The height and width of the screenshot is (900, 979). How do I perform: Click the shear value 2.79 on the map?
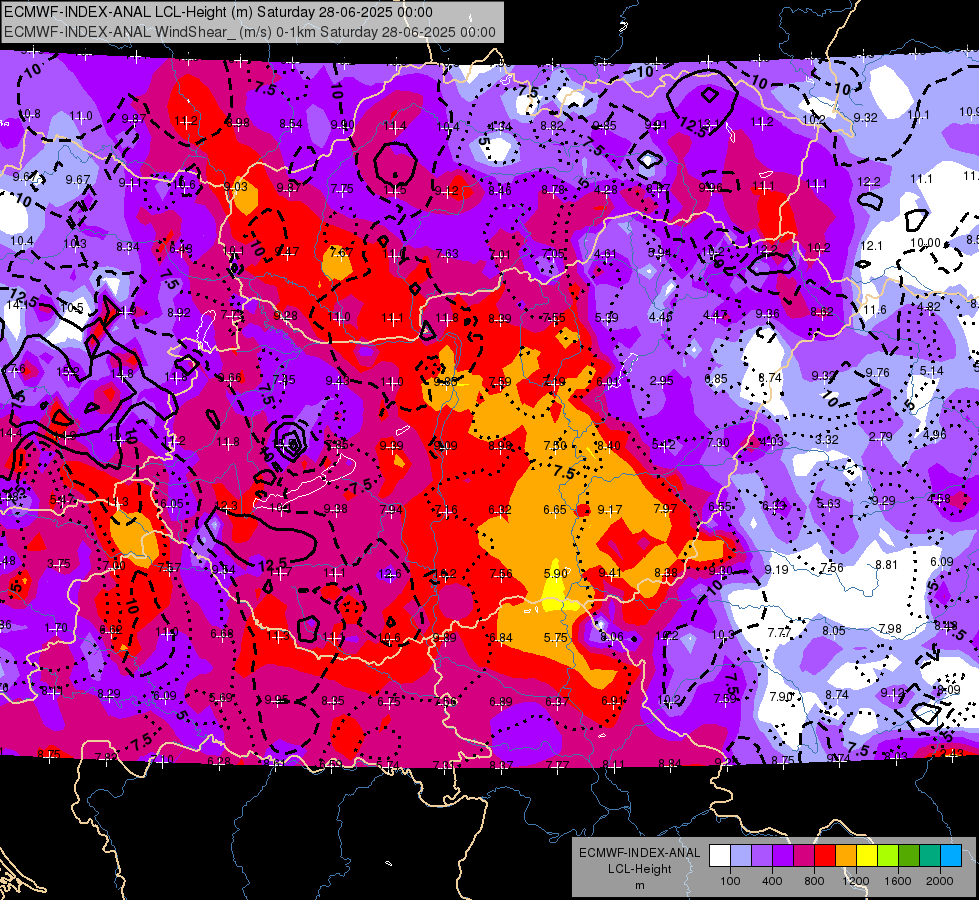pyautogui.click(x=880, y=437)
